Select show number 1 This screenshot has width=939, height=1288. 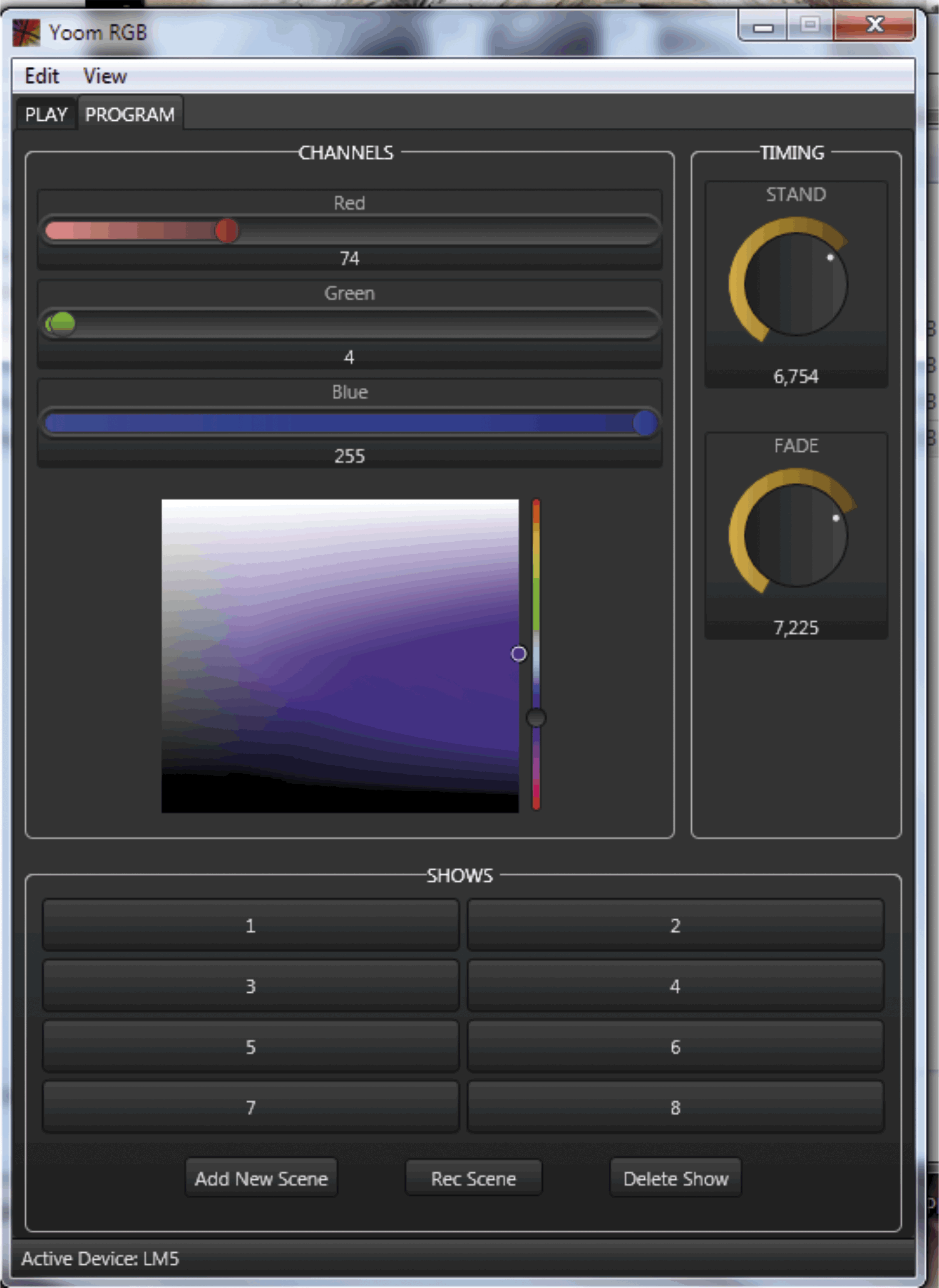(250, 926)
